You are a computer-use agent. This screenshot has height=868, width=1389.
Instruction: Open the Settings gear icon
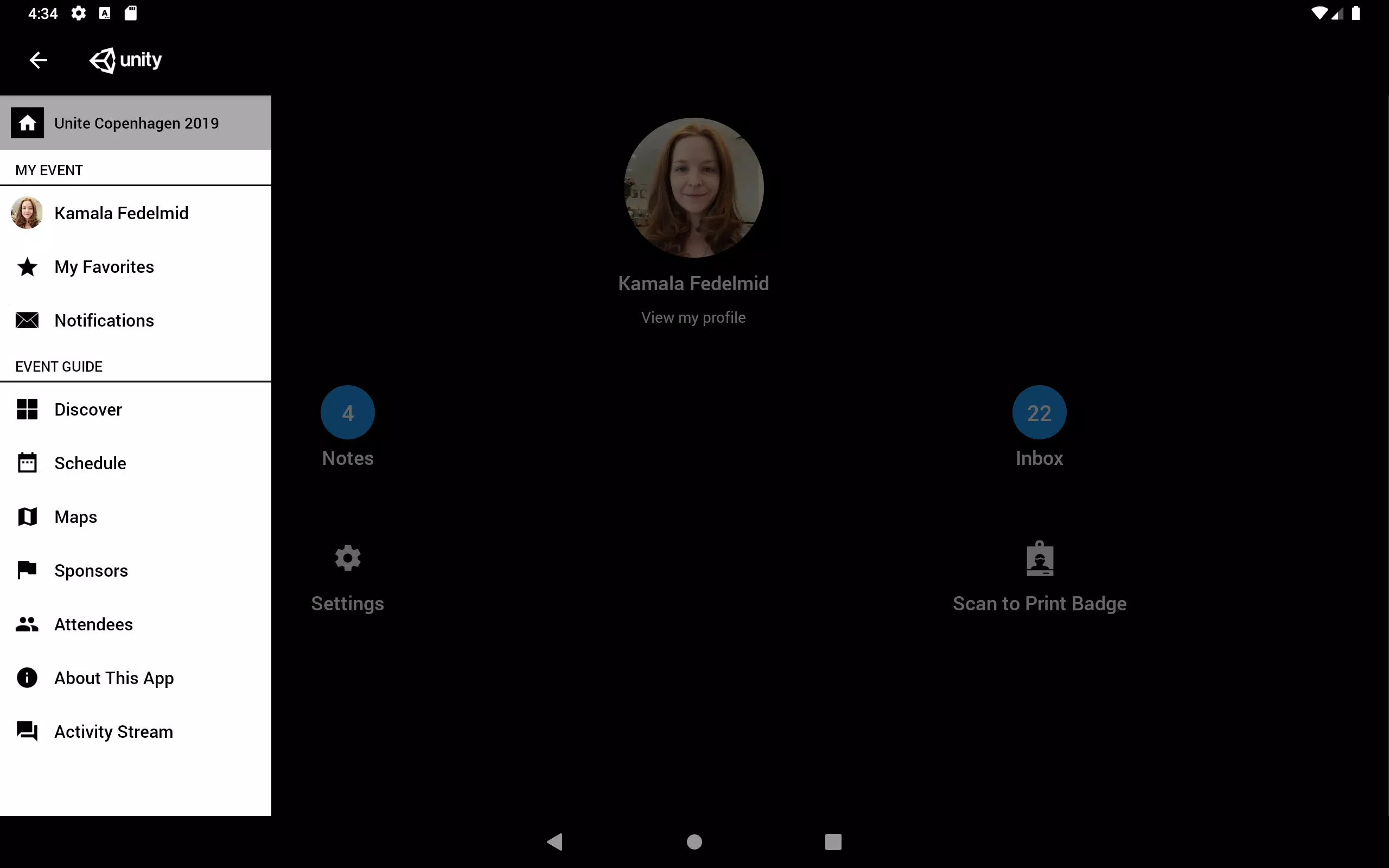348,558
